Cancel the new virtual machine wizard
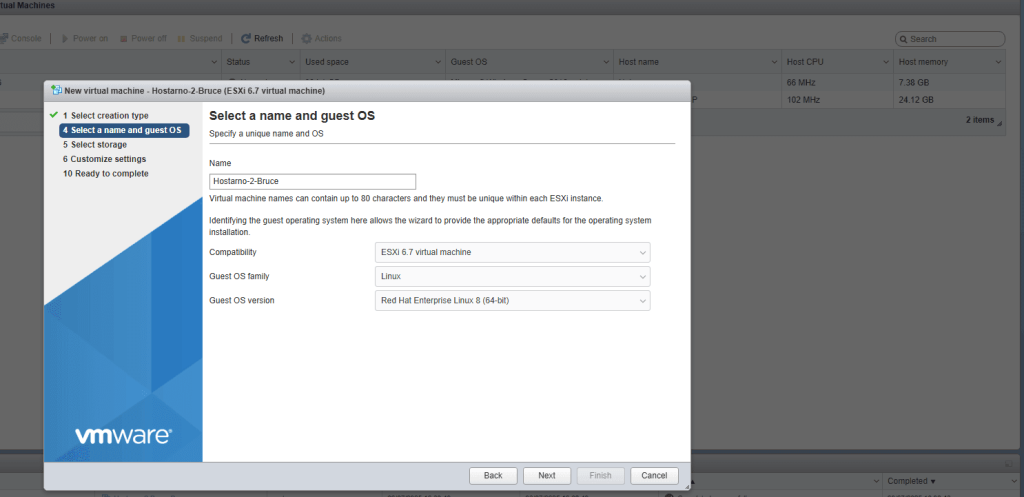This screenshot has height=497, width=1024. (x=654, y=475)
